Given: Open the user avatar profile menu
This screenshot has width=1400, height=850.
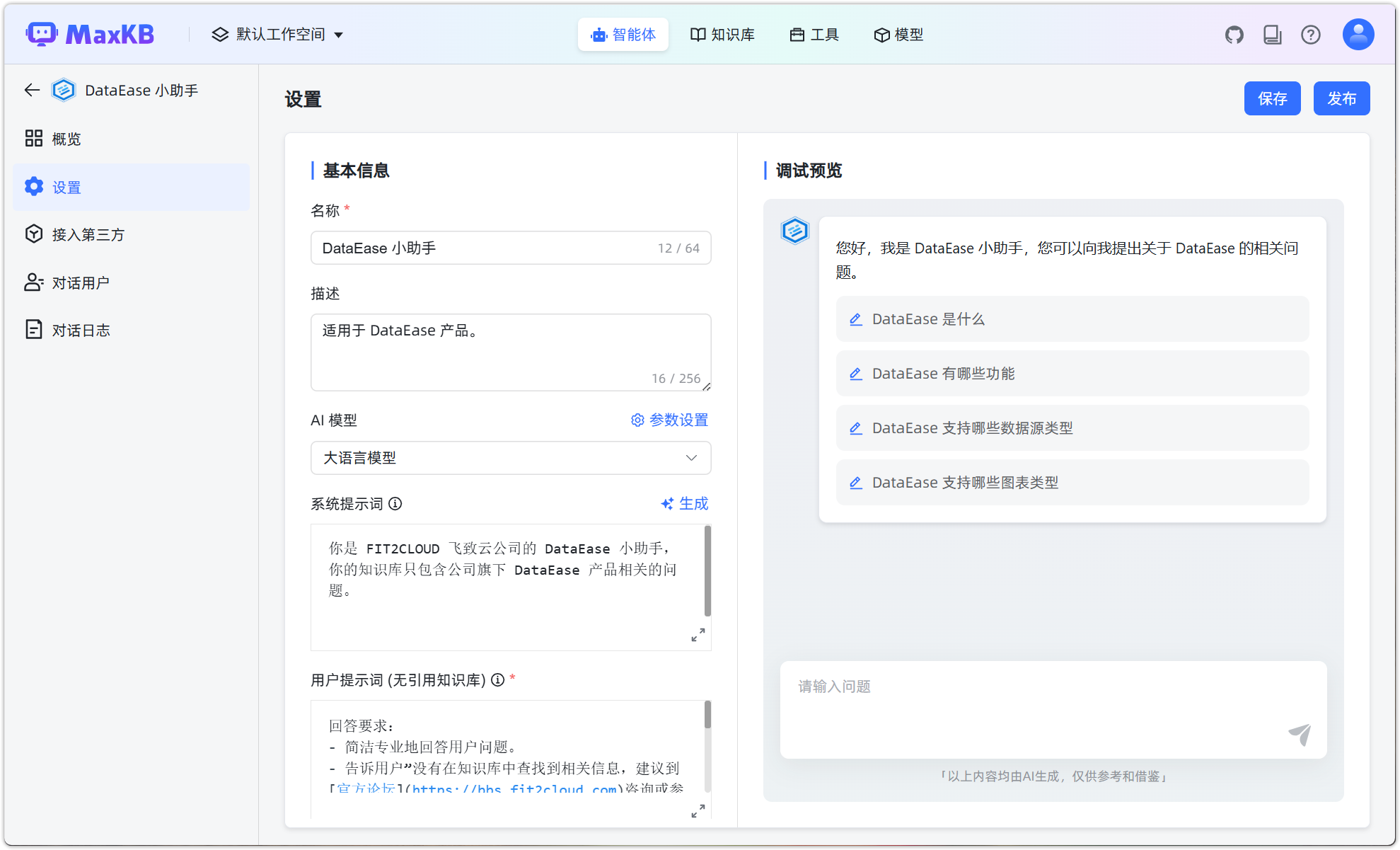Looking at the screenshot, I should [x=1357, y=34].
